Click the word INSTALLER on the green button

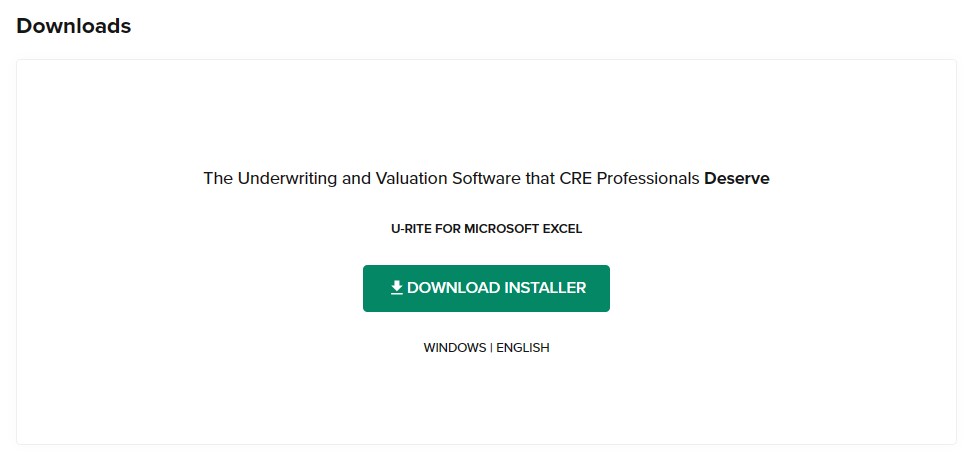(545, 288)
